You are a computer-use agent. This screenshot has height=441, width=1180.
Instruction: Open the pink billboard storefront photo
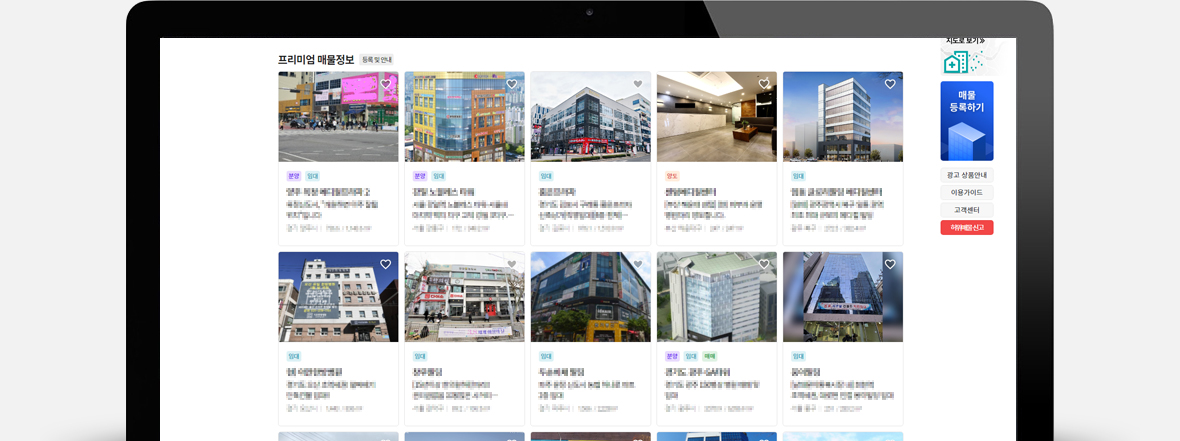click(x=339, y=117)
